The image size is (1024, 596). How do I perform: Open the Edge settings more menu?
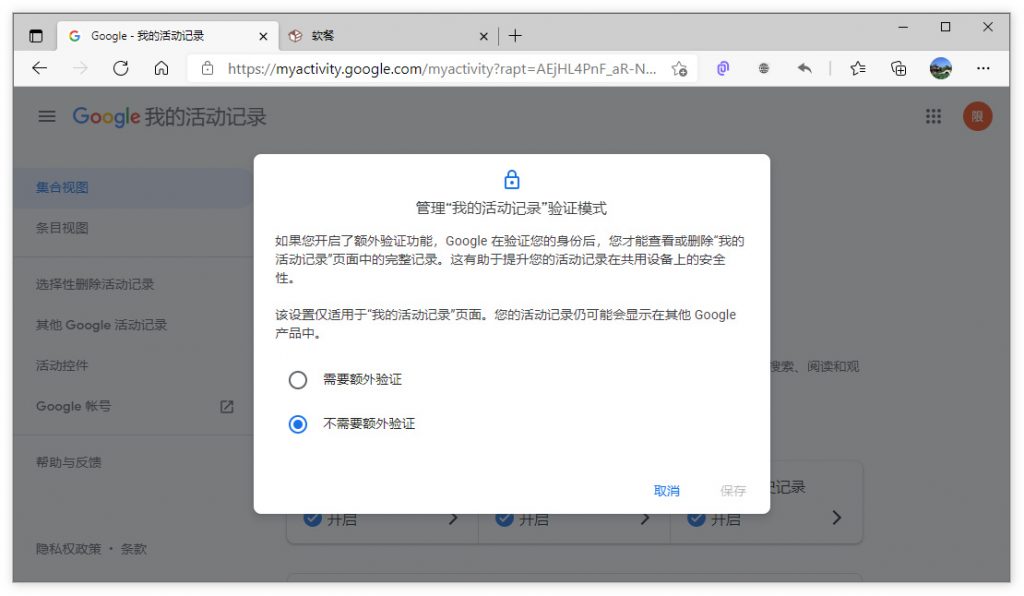984,68
